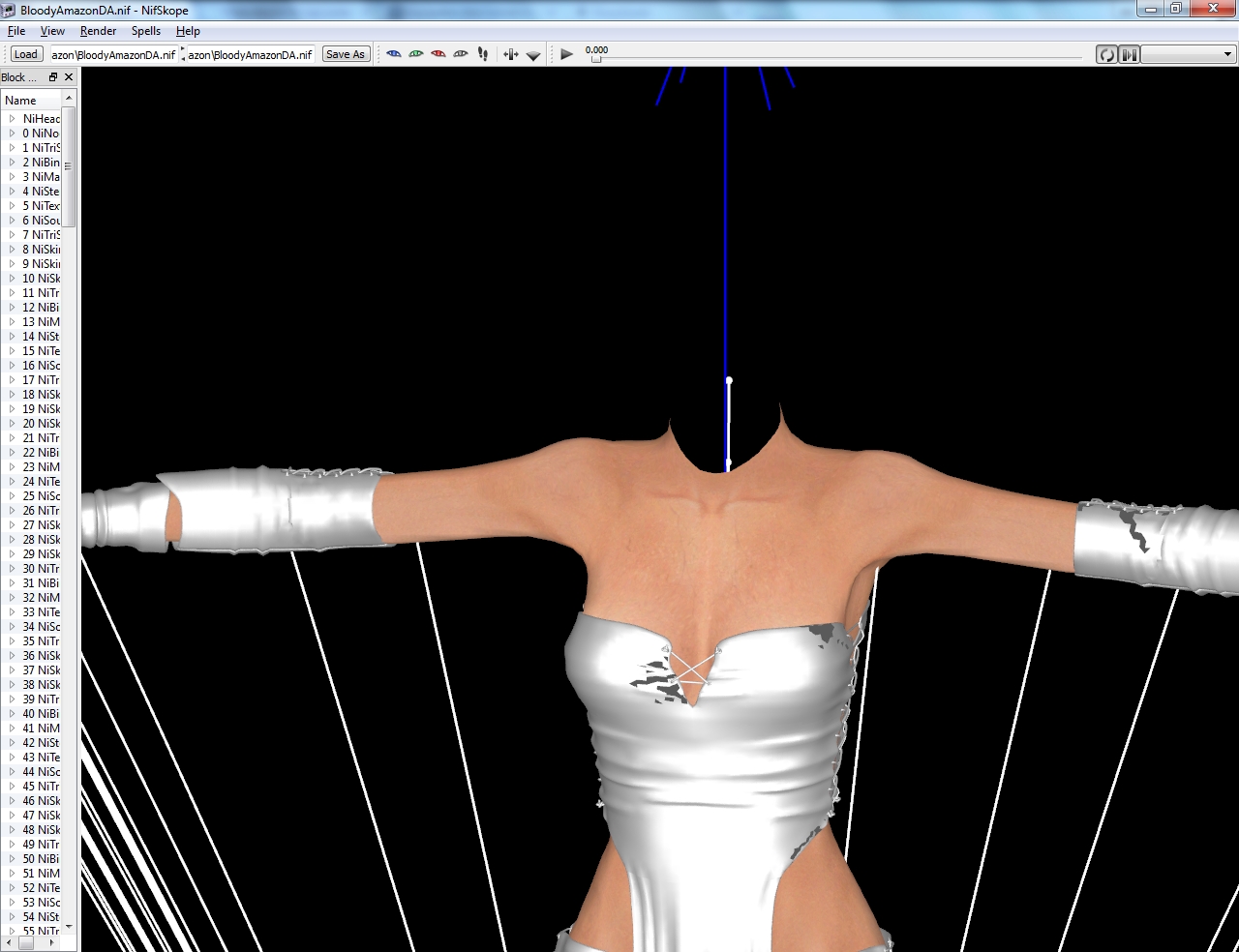Click the block list scroll-up arrow
Image resolution: width=1239 pixels, height=952 pixels.
coord(69,99)
